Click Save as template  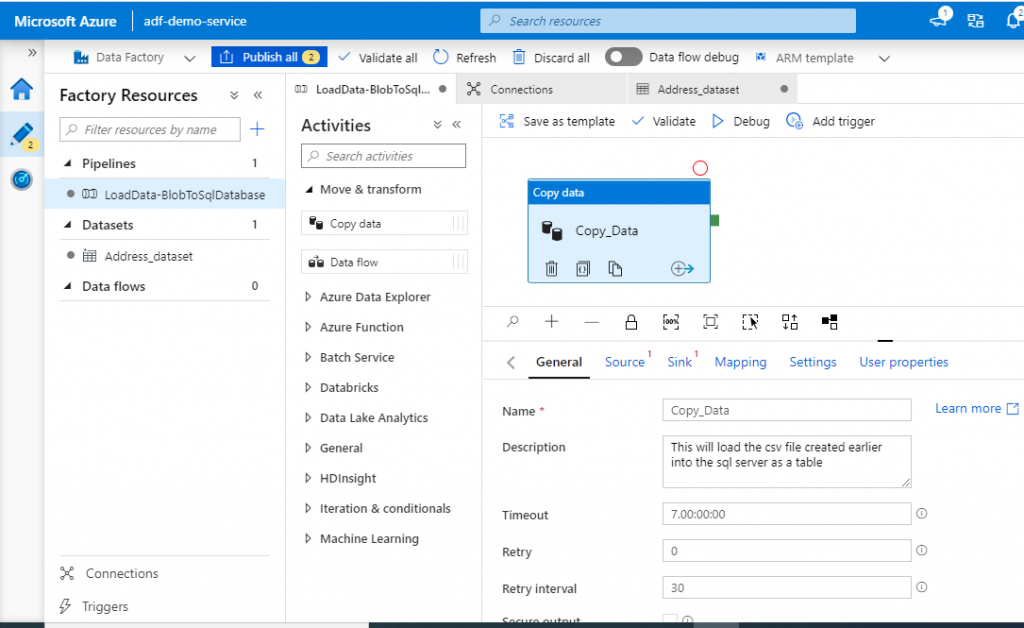click(x=558, y=121)
